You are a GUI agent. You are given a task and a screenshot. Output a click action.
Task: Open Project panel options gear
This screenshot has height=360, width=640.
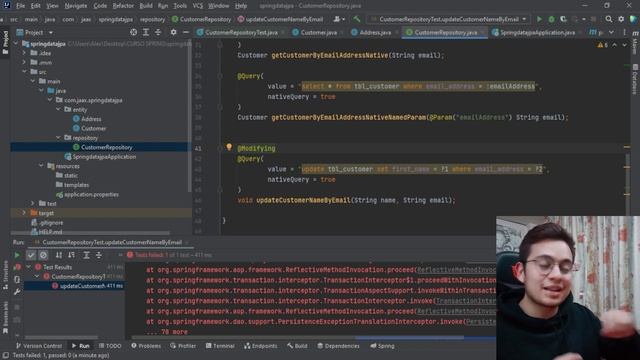[173, 32]
